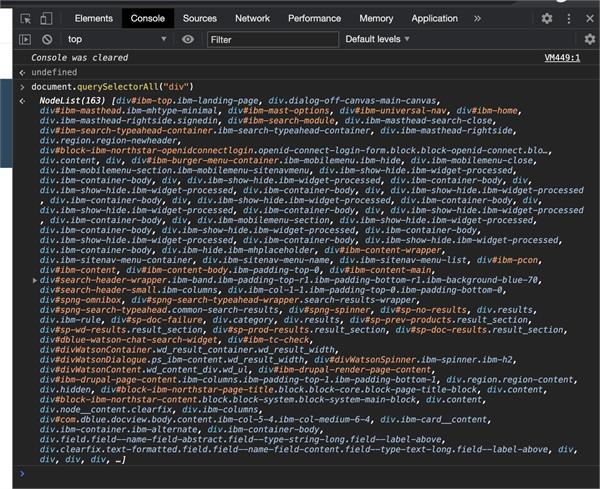600x489 pixels.
Task: Click div#block-ibm-northstar-openidconnectlogin node
Action: tap(293, 150)
